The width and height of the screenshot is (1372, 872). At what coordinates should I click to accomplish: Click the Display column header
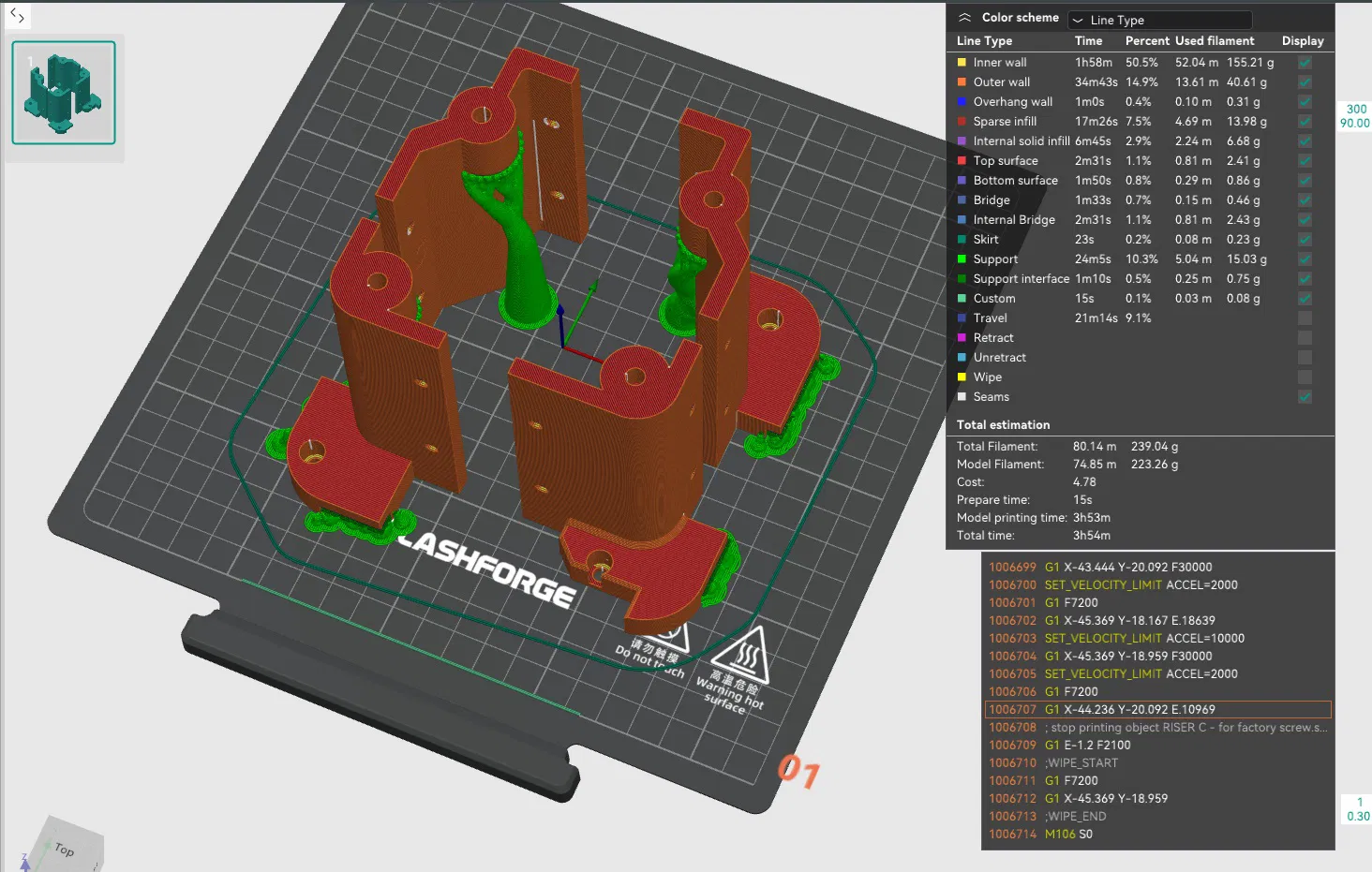pos(1303,41)
